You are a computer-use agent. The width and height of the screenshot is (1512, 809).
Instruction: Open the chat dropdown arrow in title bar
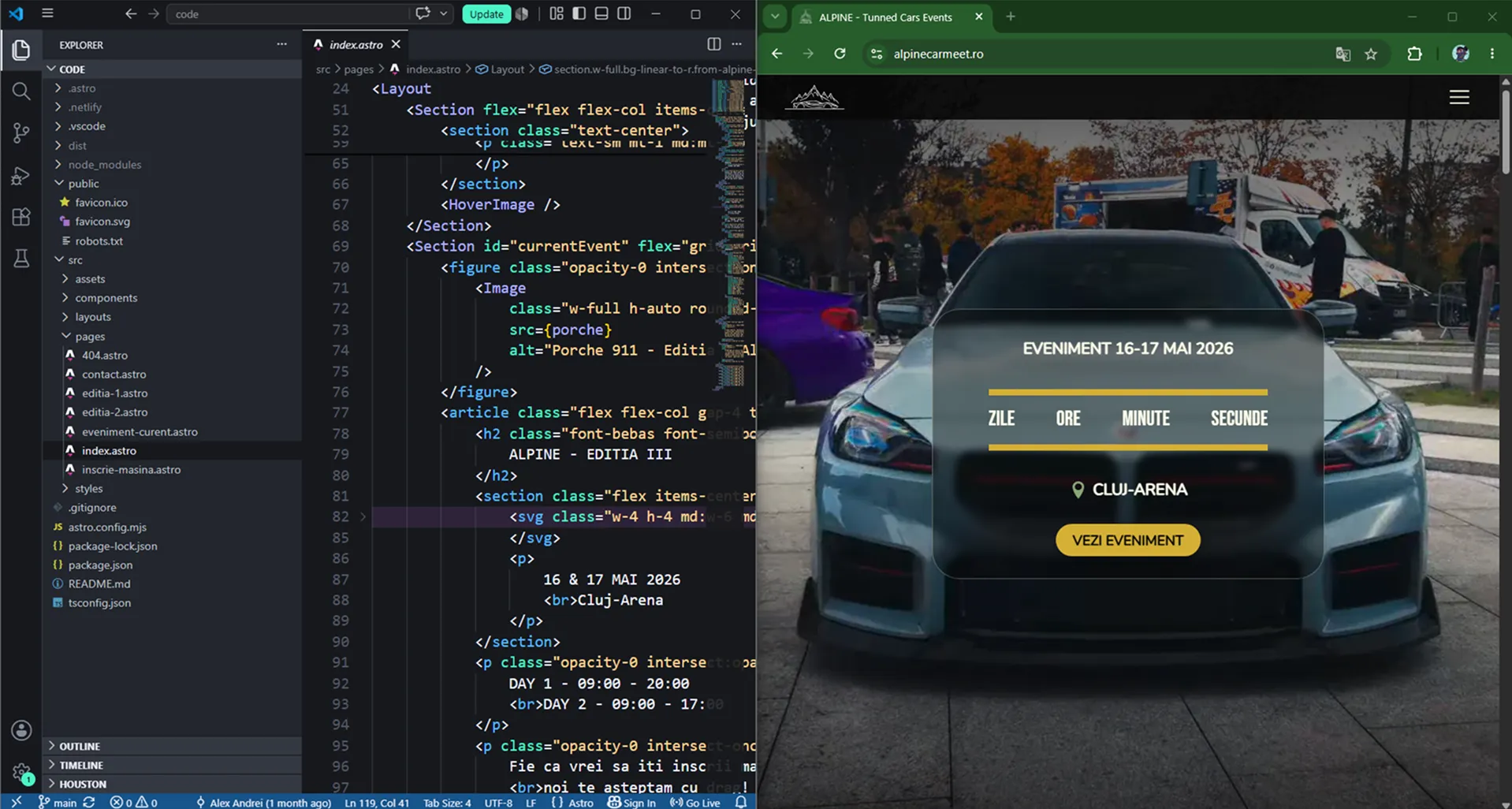444,13
